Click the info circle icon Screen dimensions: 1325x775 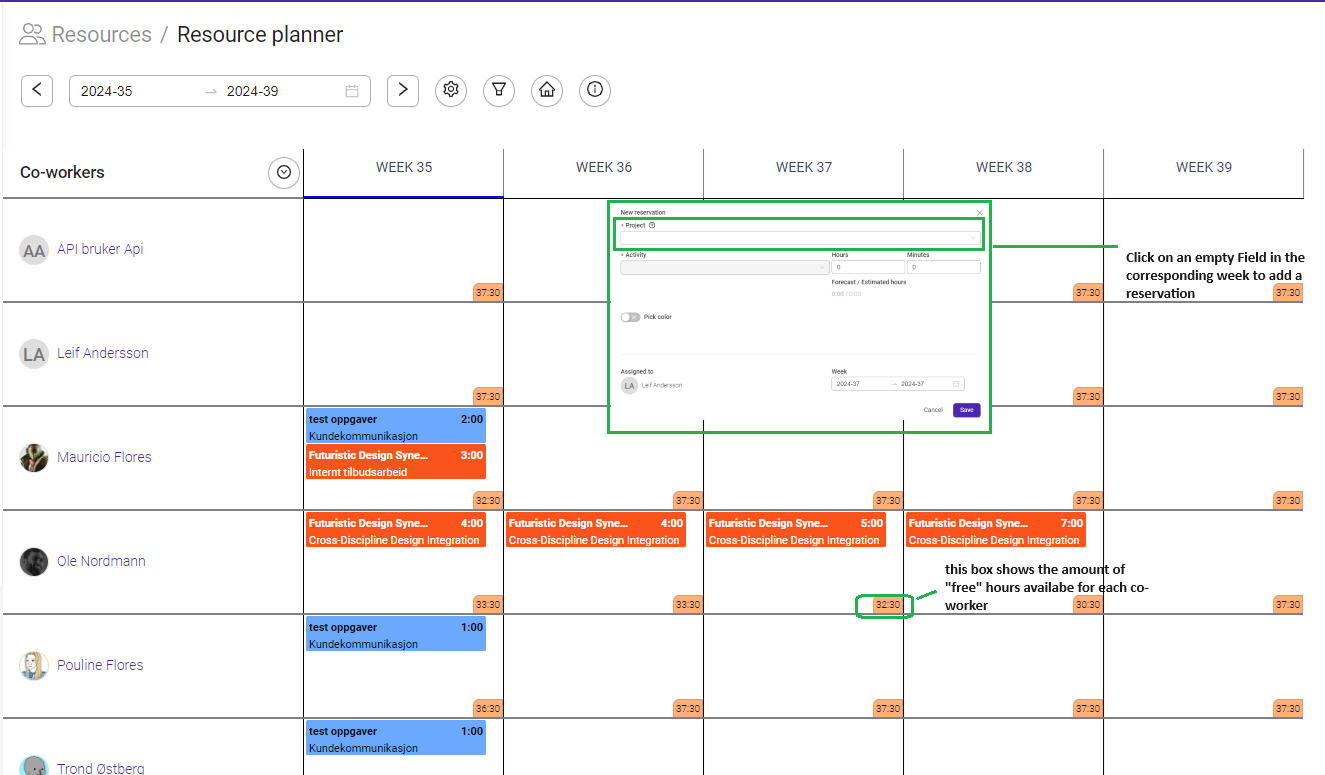pyautogui.click(x=595, y=90)
